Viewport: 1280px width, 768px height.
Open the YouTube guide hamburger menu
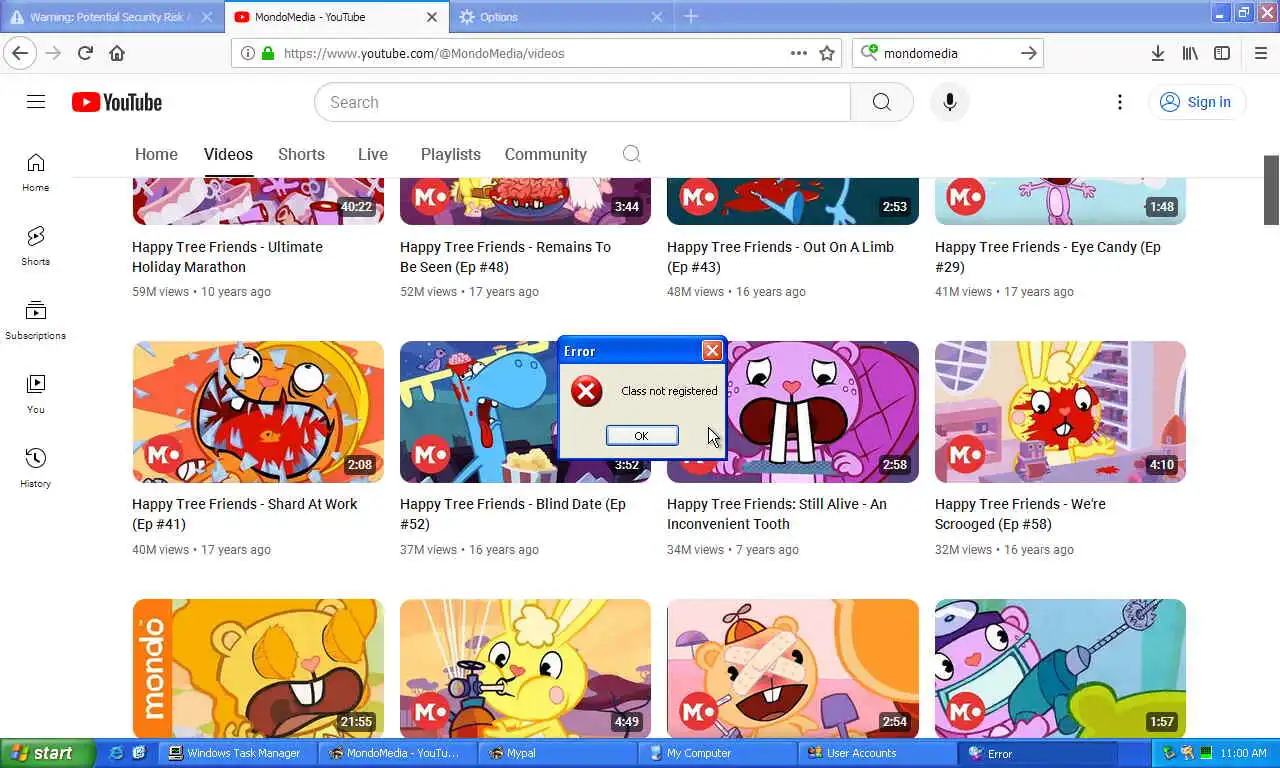coord(36,102)
